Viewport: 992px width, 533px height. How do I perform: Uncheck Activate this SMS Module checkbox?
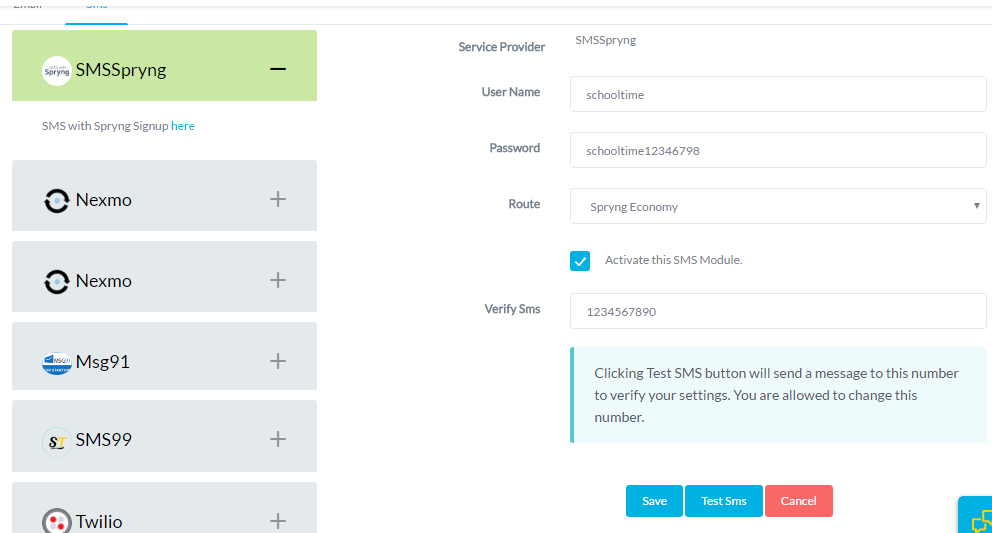pos(580,261)
